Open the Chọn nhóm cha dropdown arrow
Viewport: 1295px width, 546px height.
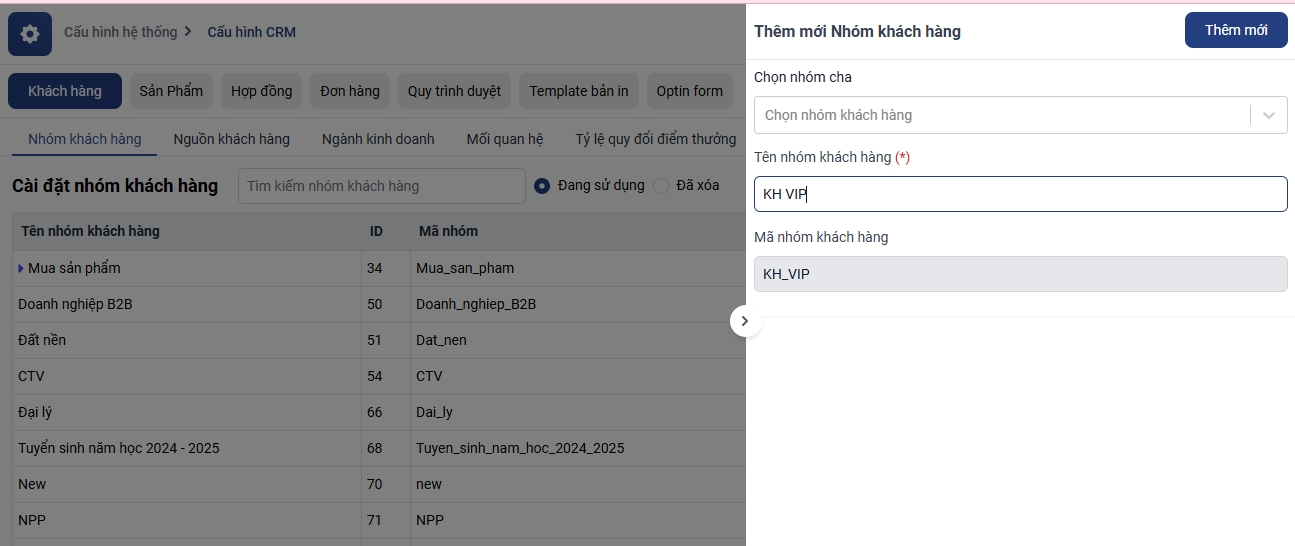click(x=1269, y=115)
